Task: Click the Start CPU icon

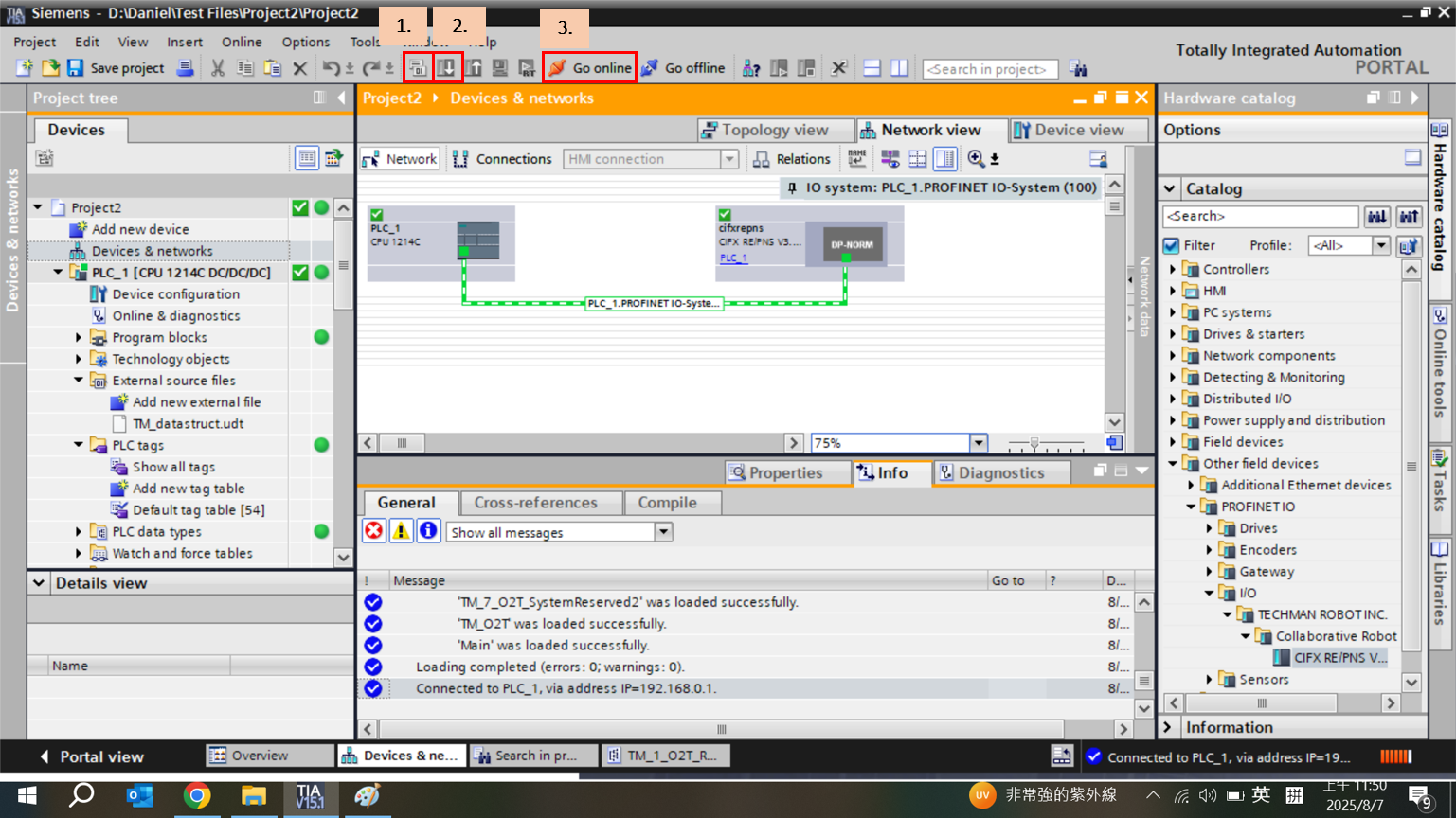Action: pos(780,68)
